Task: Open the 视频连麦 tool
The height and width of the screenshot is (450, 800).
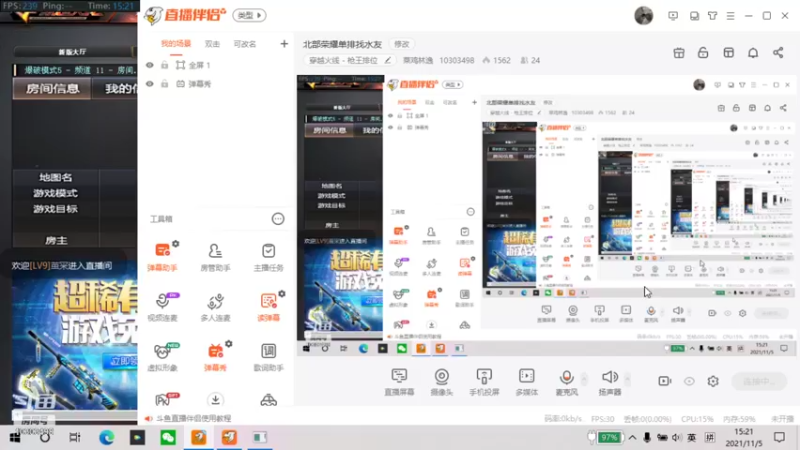Action: [162, 307]
